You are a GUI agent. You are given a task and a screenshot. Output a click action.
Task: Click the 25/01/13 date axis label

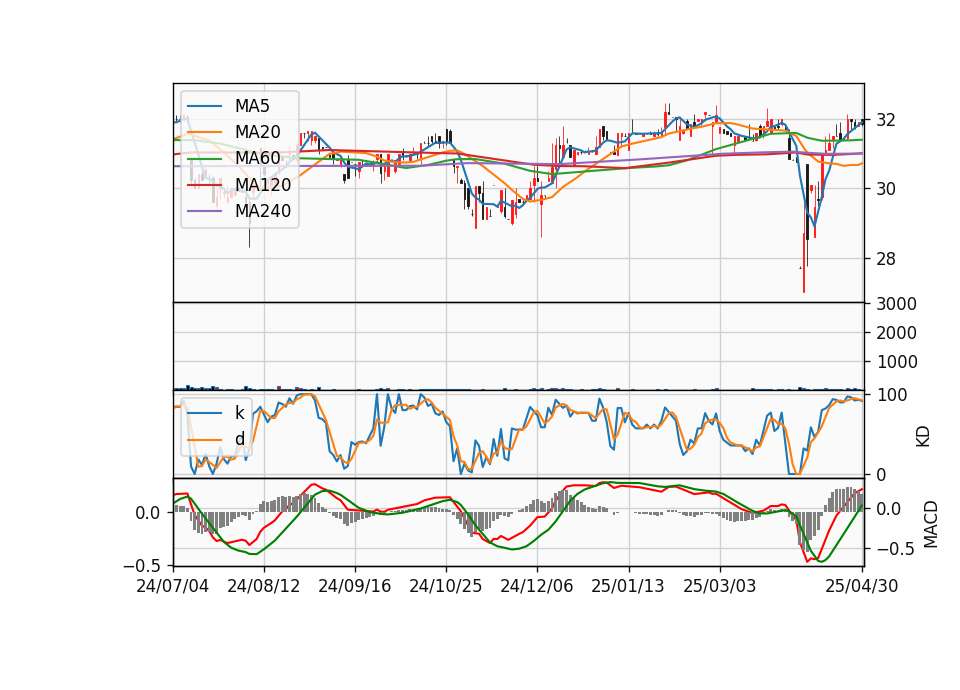coord(628,586)
